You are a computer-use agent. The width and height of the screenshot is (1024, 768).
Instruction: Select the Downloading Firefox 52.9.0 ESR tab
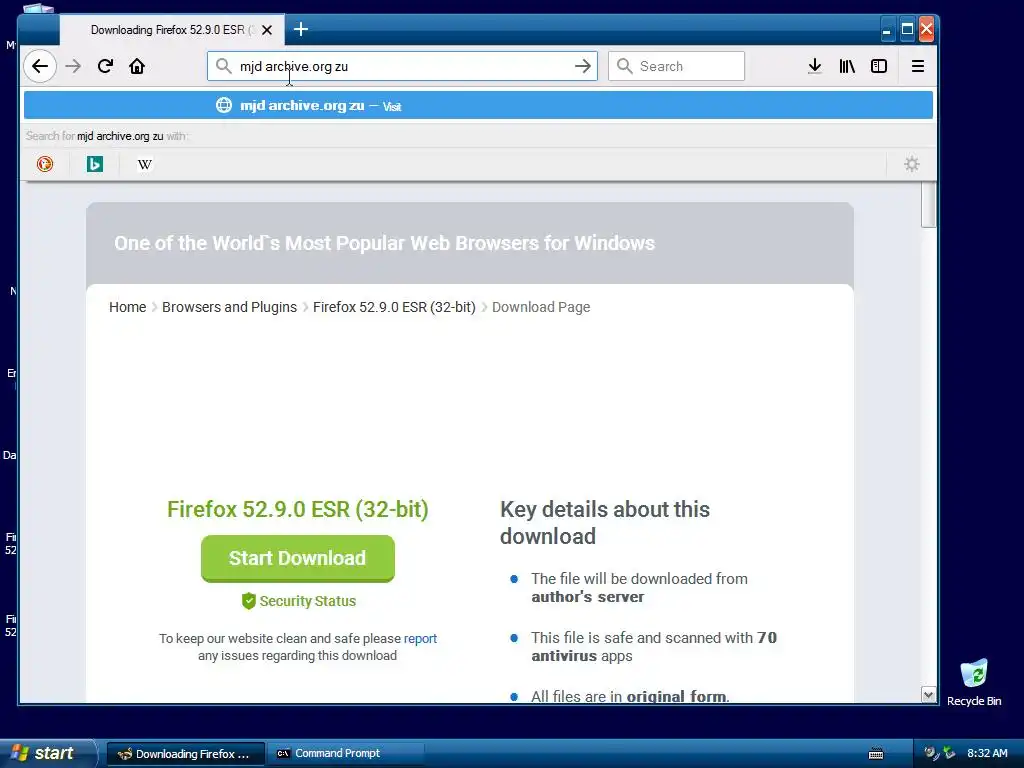pos(172,30)
